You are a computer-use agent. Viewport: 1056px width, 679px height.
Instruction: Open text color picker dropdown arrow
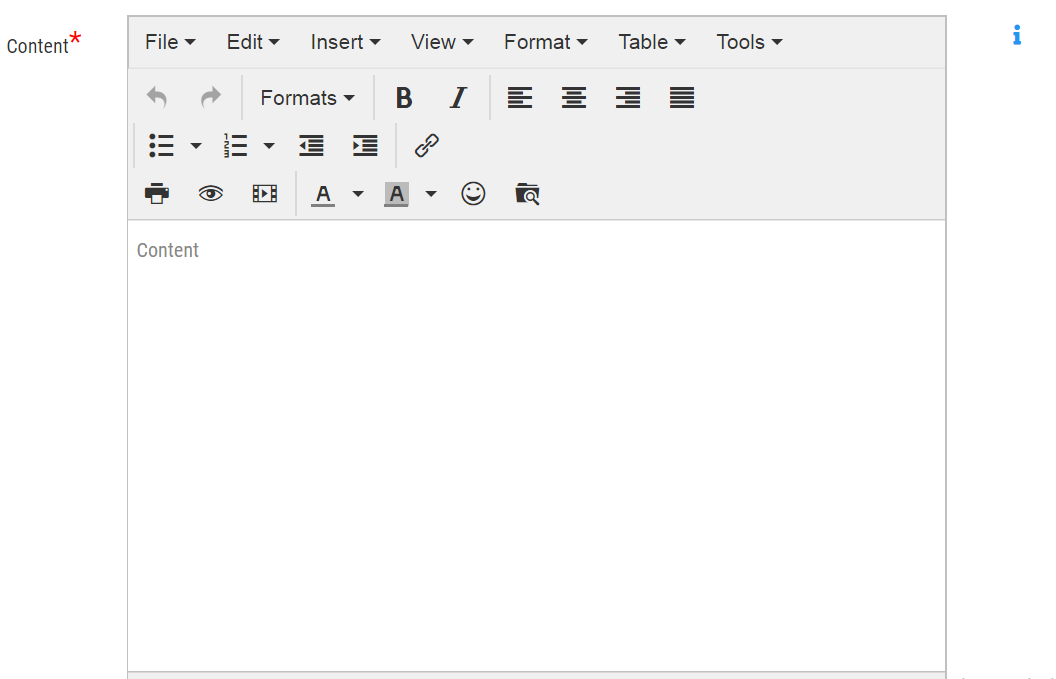click(x=358, y=194)
